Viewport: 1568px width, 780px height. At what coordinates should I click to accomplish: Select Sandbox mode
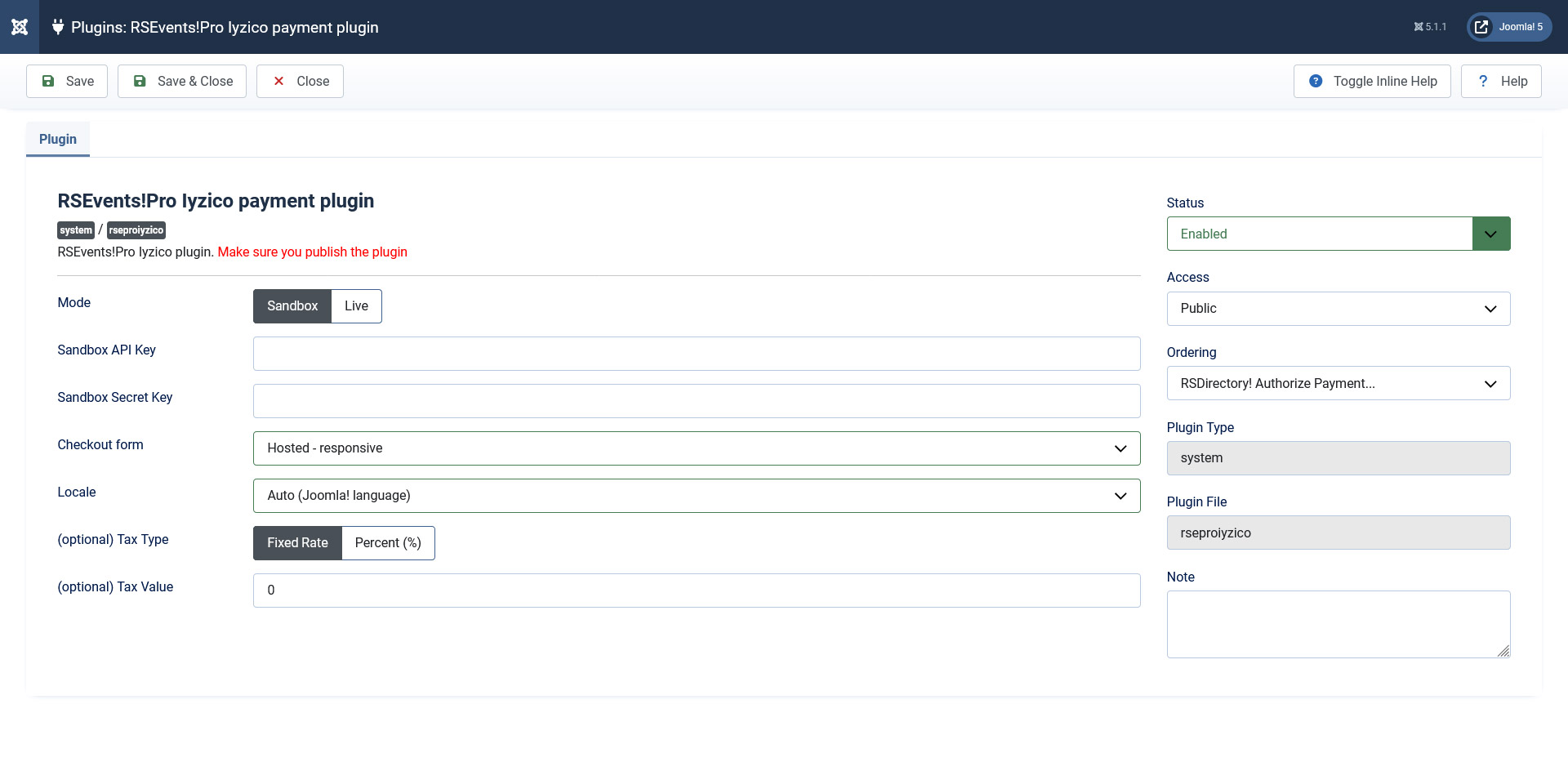click(292, 306)
